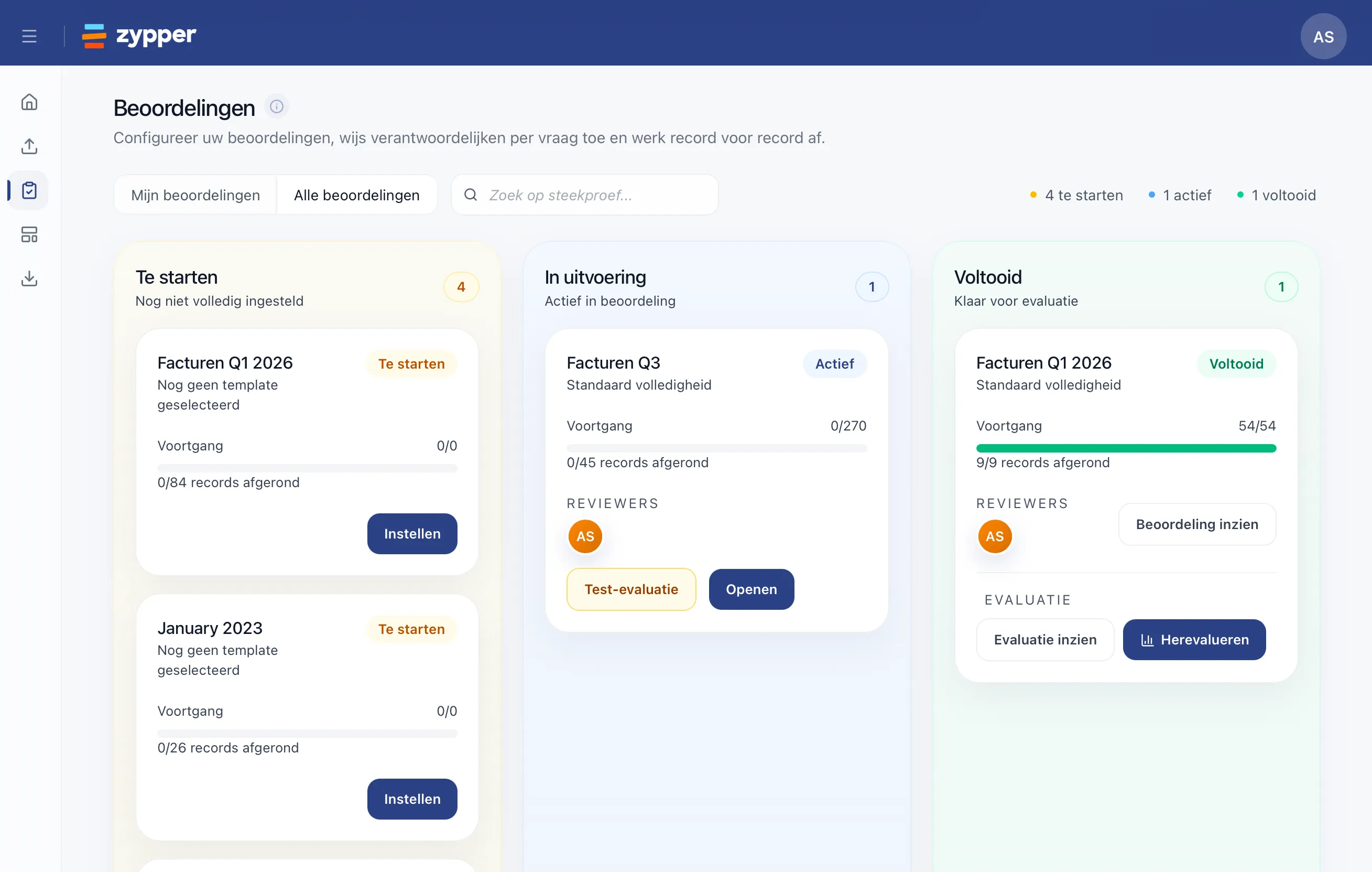The height and width of the screenshot is (872, 1372).
Task: Click the Beoordelingen page heading
Action: point(184,107)
